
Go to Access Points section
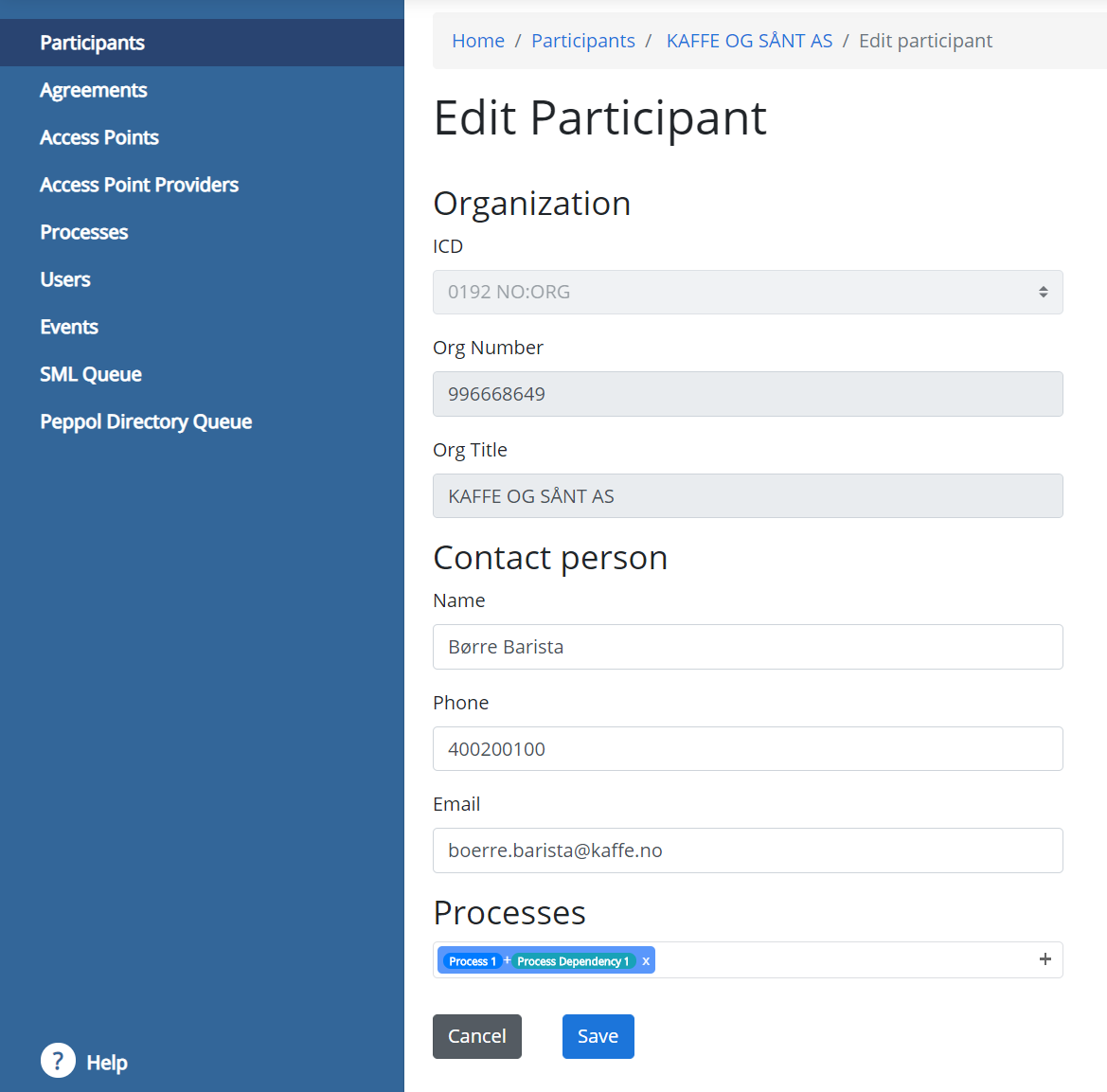[x=98, y=138]
